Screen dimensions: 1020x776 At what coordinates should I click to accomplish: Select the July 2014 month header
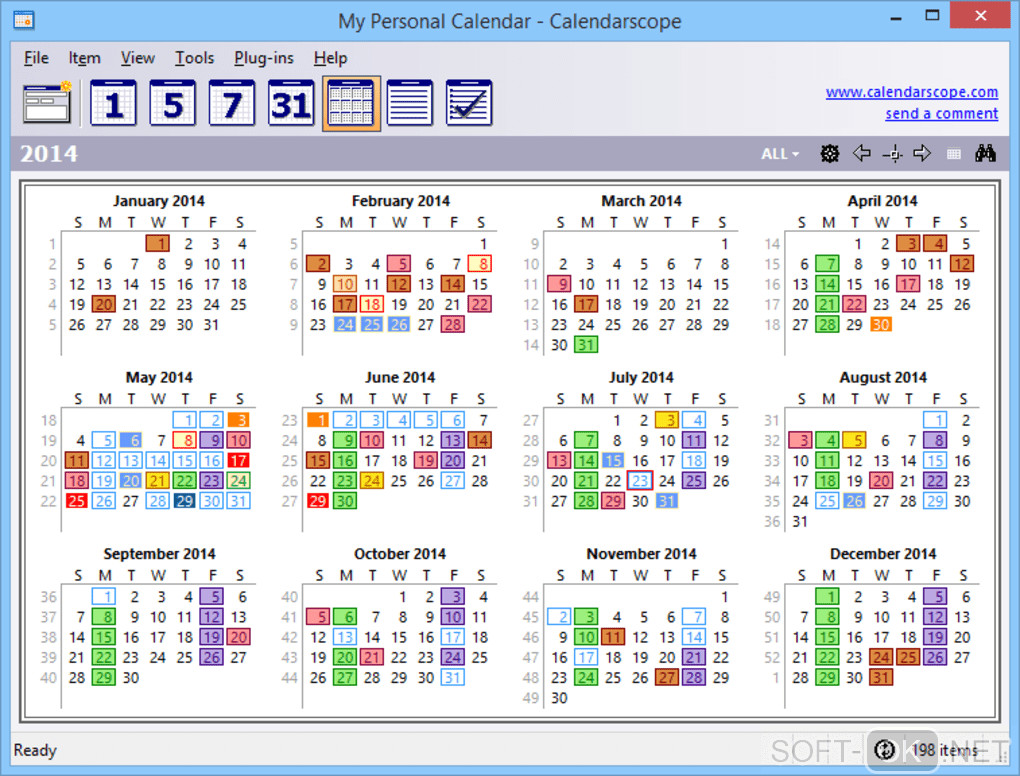click(641, 377)
